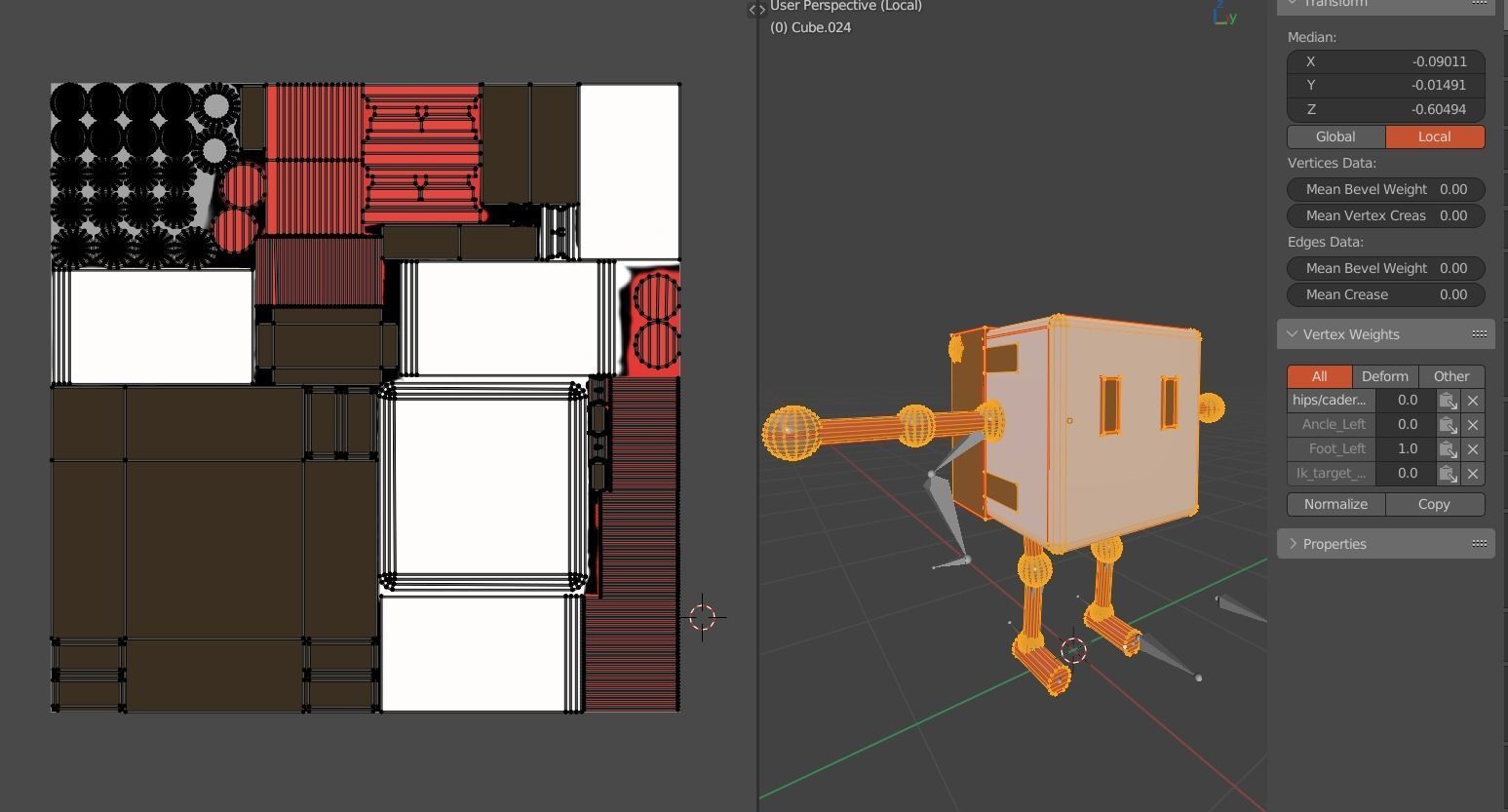The width and height of the screenshot is (1508, 812).
Task: Click the Ancle_Left weight value 0.0
Action: [x=1406, y=425]
